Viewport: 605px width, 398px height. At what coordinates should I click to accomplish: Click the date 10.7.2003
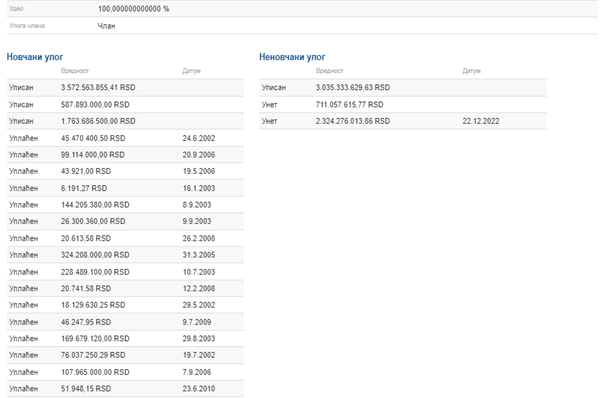coord(199,272)
